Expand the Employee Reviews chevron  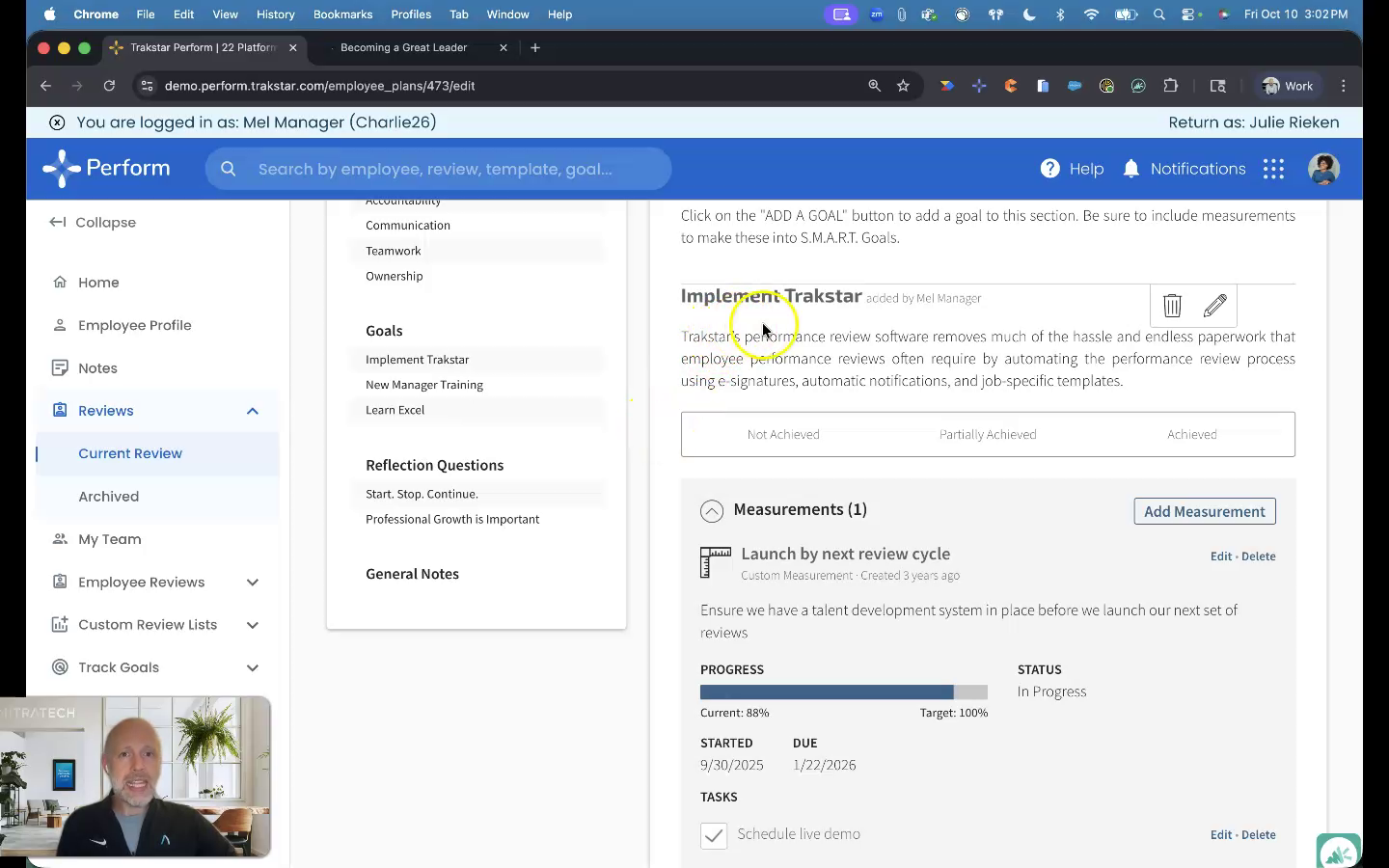(253, 583)
